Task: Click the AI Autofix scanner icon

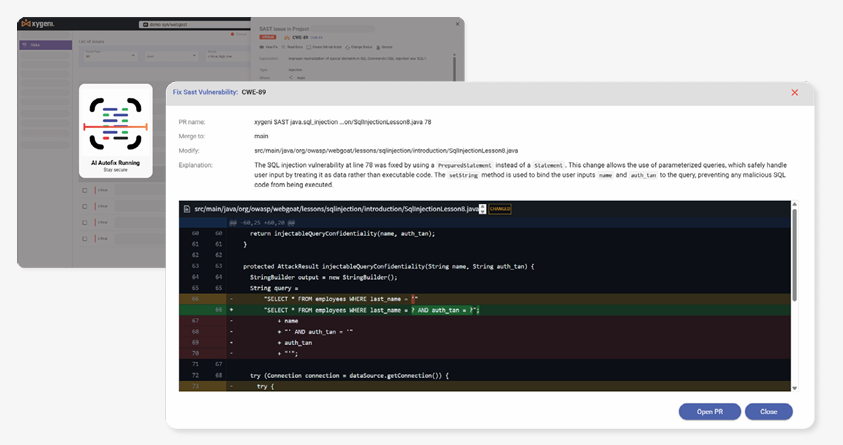Action: pos(116,125)
